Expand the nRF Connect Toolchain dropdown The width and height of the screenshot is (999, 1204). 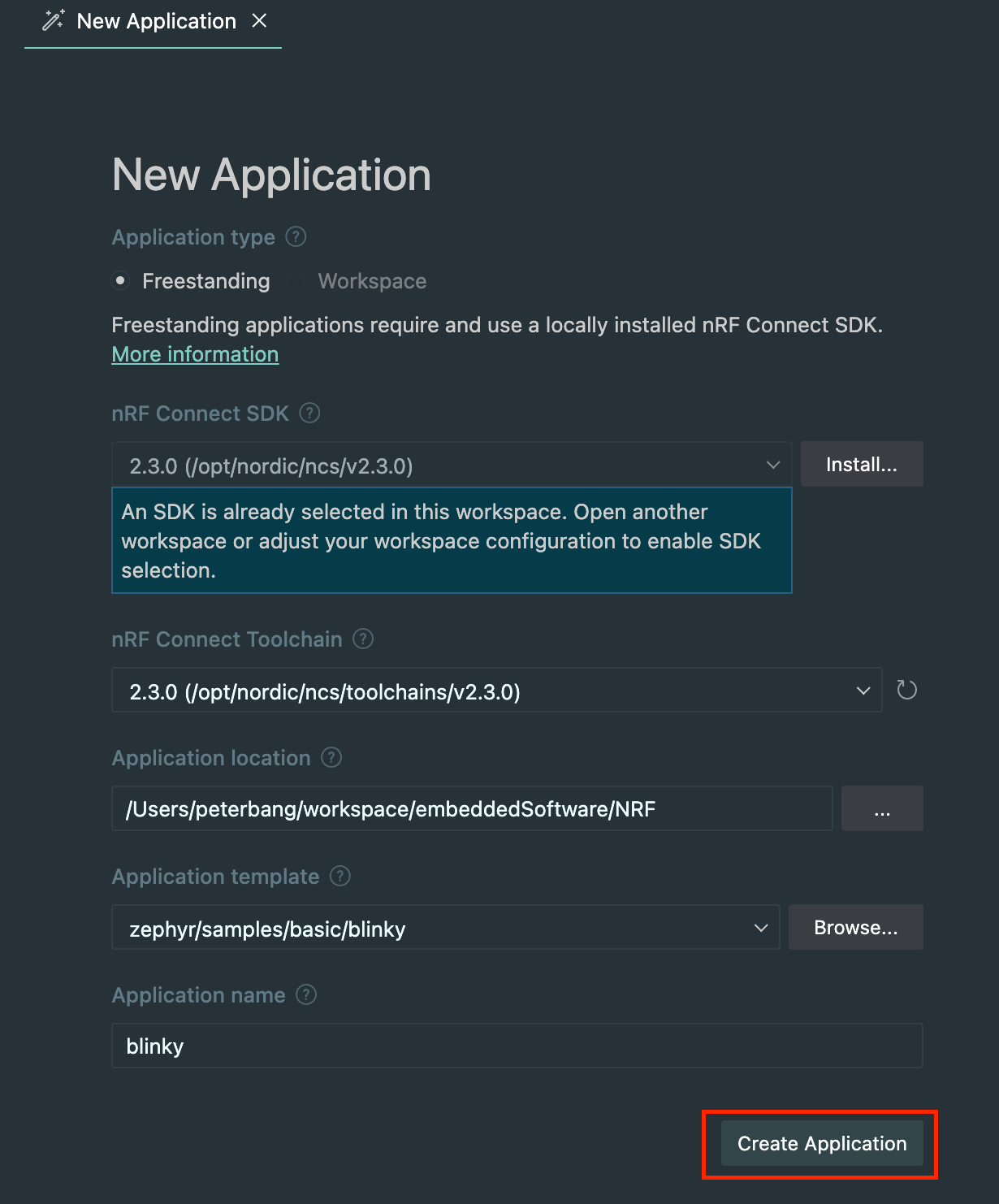click(497, 691)
